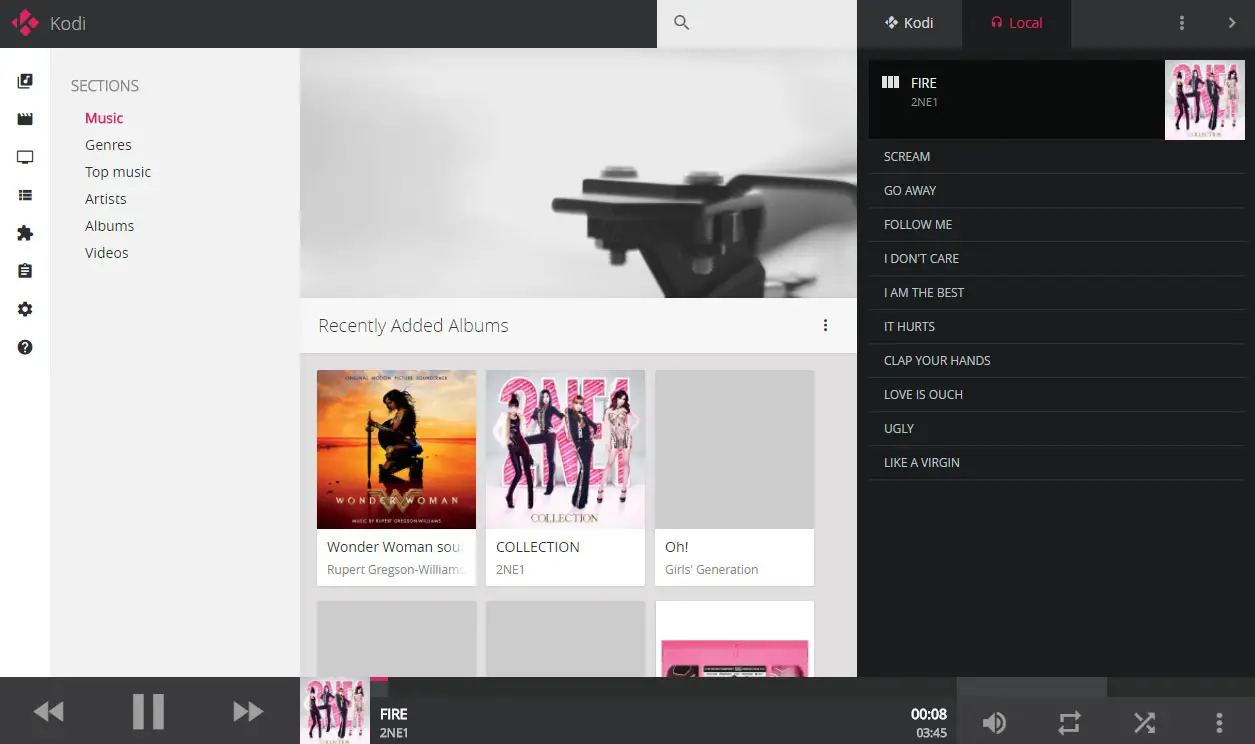
Task: Open the TV shows sidebar icon
Action: pyautogui.click(x=25, y=157)
